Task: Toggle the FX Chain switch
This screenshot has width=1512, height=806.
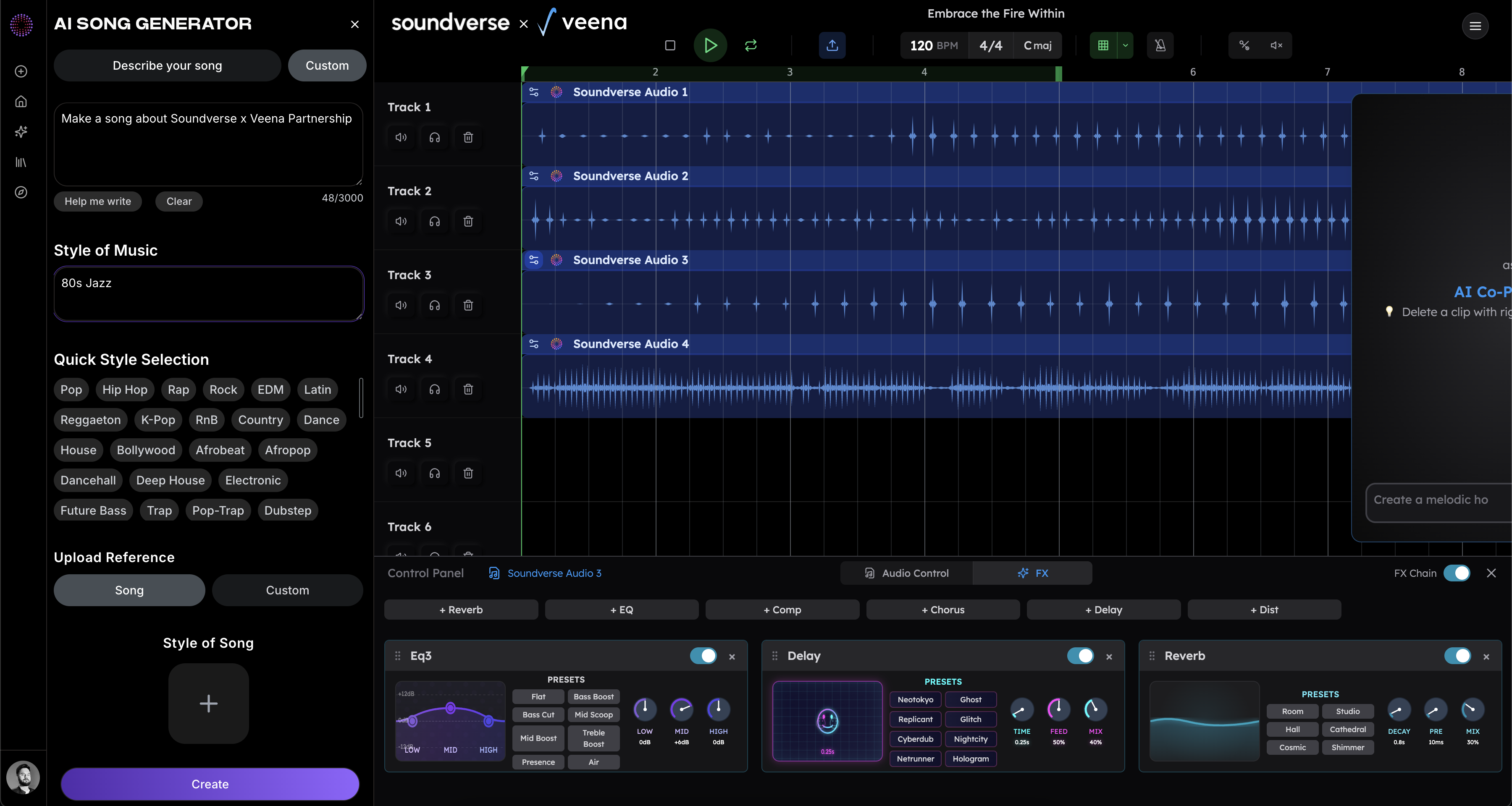Action: coord(1457,573)
